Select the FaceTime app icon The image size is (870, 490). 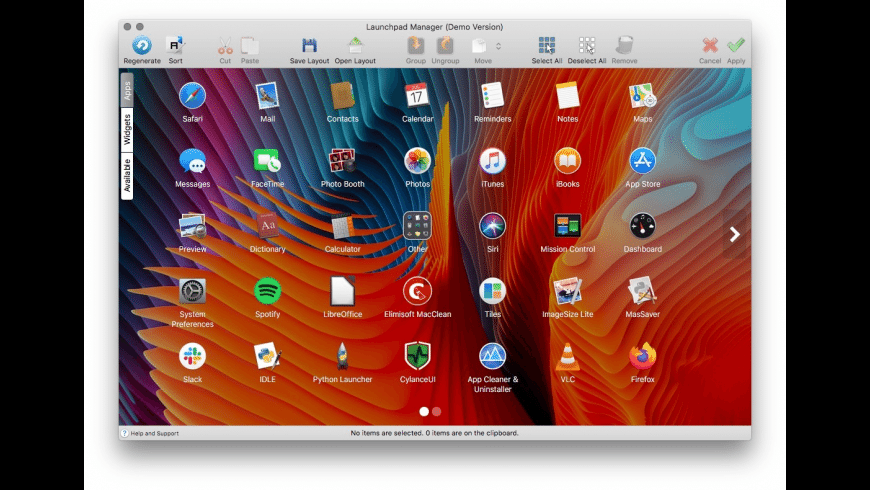click(x=267, y=161)
